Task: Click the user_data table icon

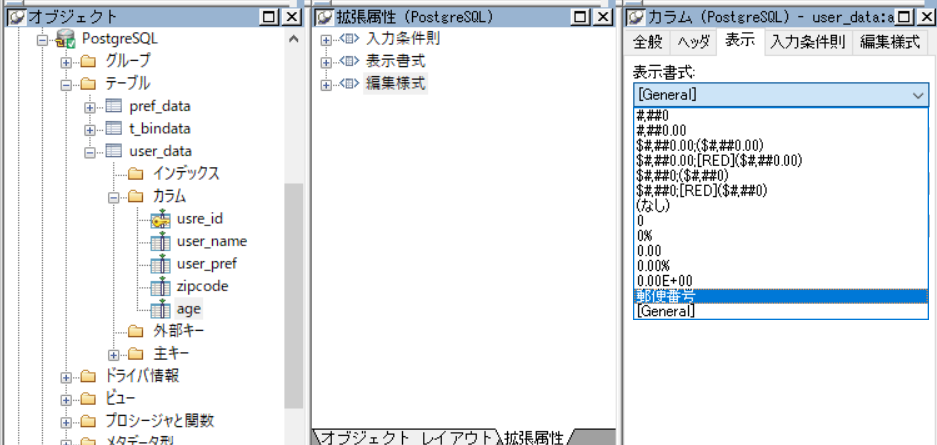Action: click(113, 151)
